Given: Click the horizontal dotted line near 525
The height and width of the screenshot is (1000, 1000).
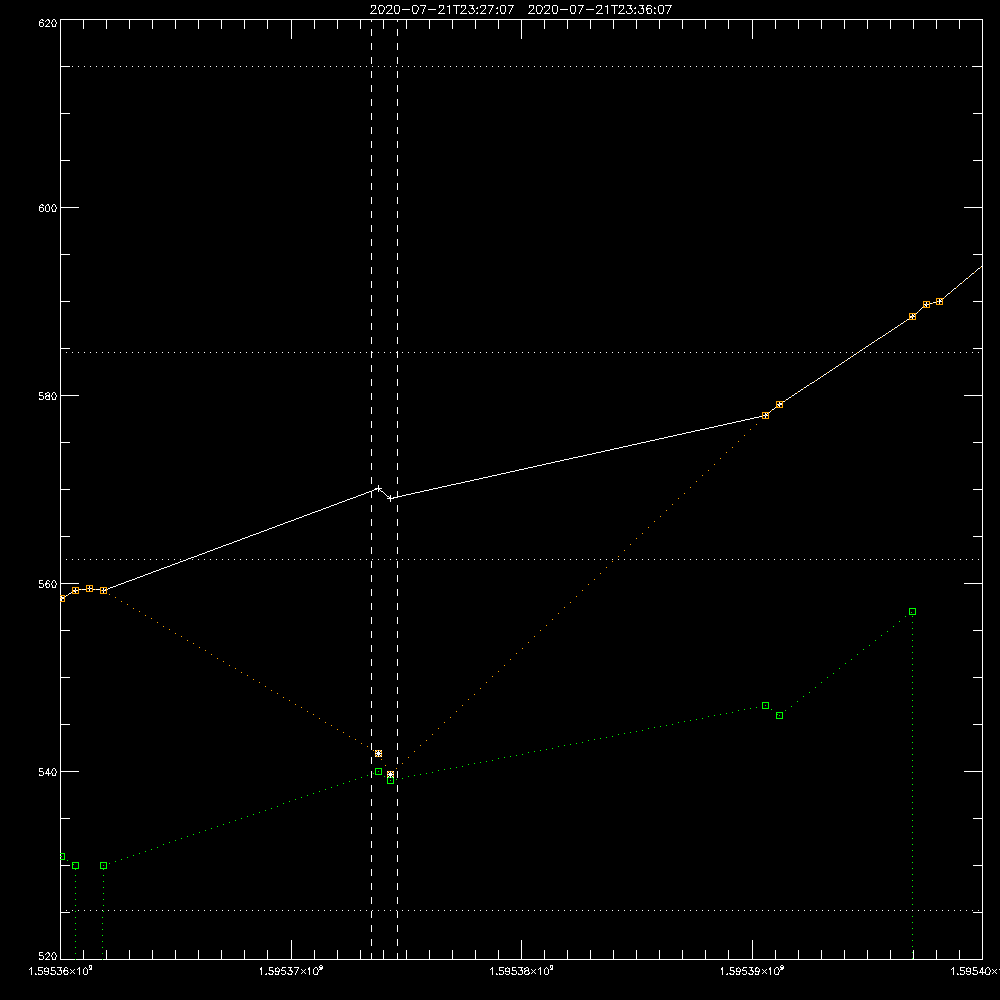Looking at the screenshot, I should (521, 911).
